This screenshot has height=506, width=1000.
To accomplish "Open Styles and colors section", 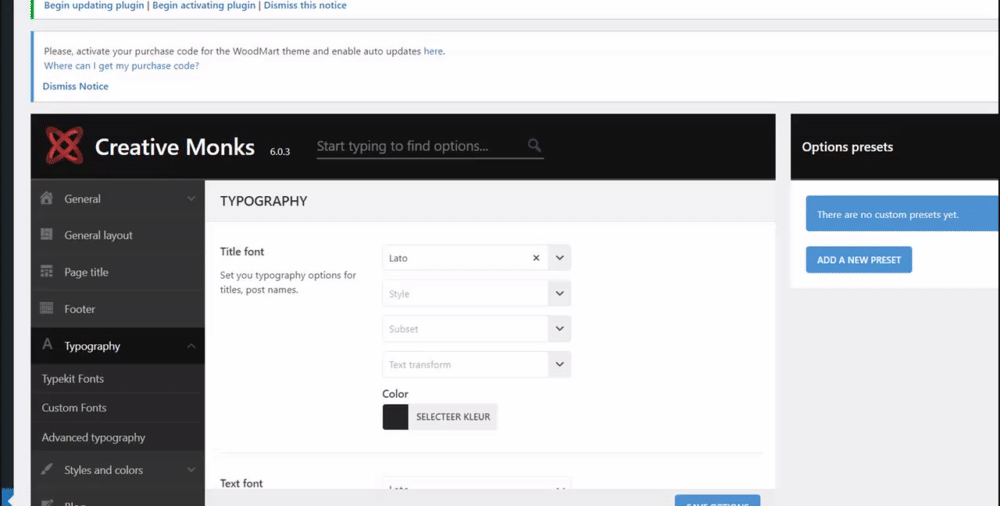I will (117, 470).
